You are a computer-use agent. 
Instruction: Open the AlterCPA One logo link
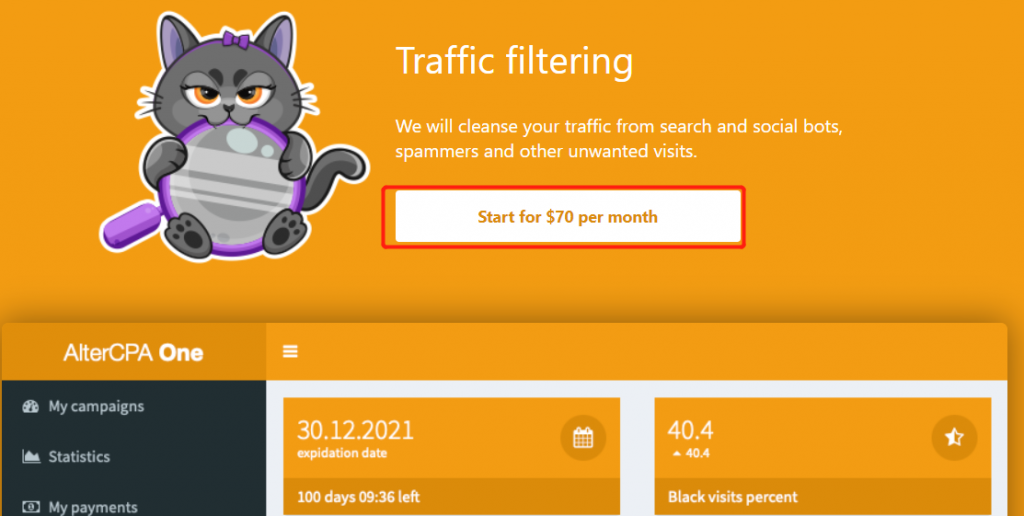133,353
